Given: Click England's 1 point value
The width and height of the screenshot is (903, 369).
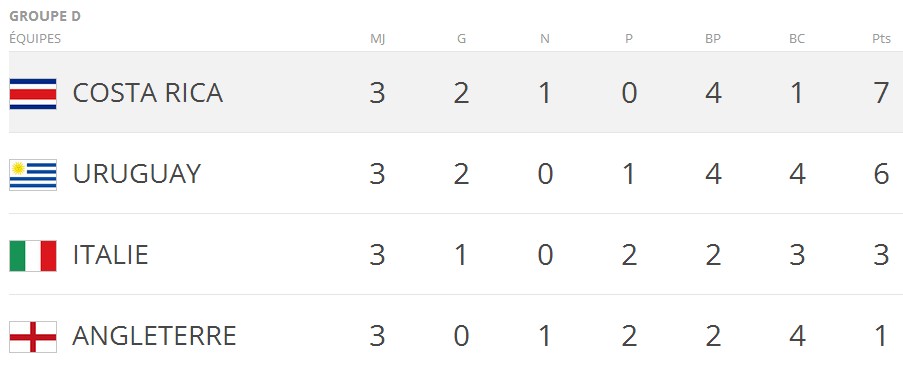Looking at the screenshot, I should [x=881, y=336].
